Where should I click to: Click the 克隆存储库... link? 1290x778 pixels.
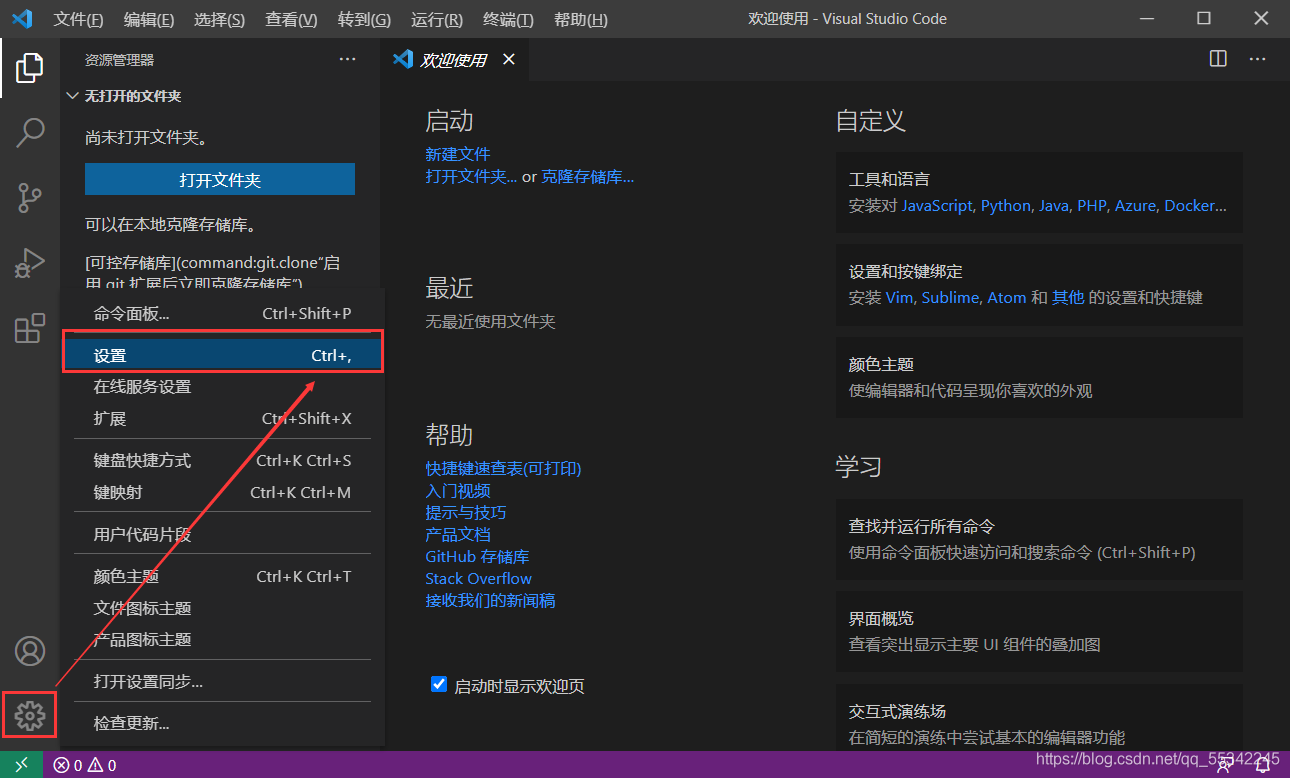tap(588, 177)
